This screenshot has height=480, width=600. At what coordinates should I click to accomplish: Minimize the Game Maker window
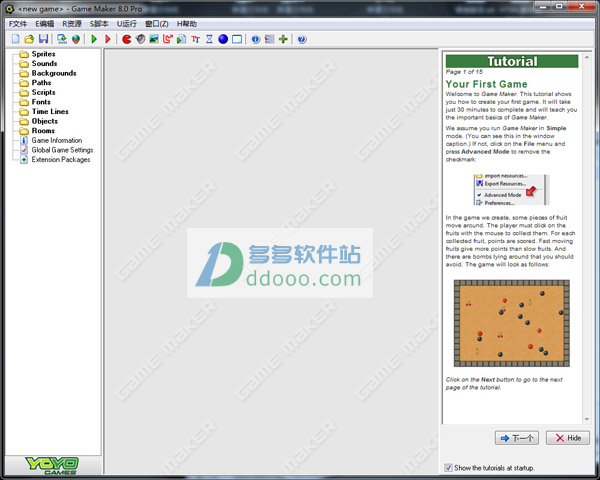(543, 6)
